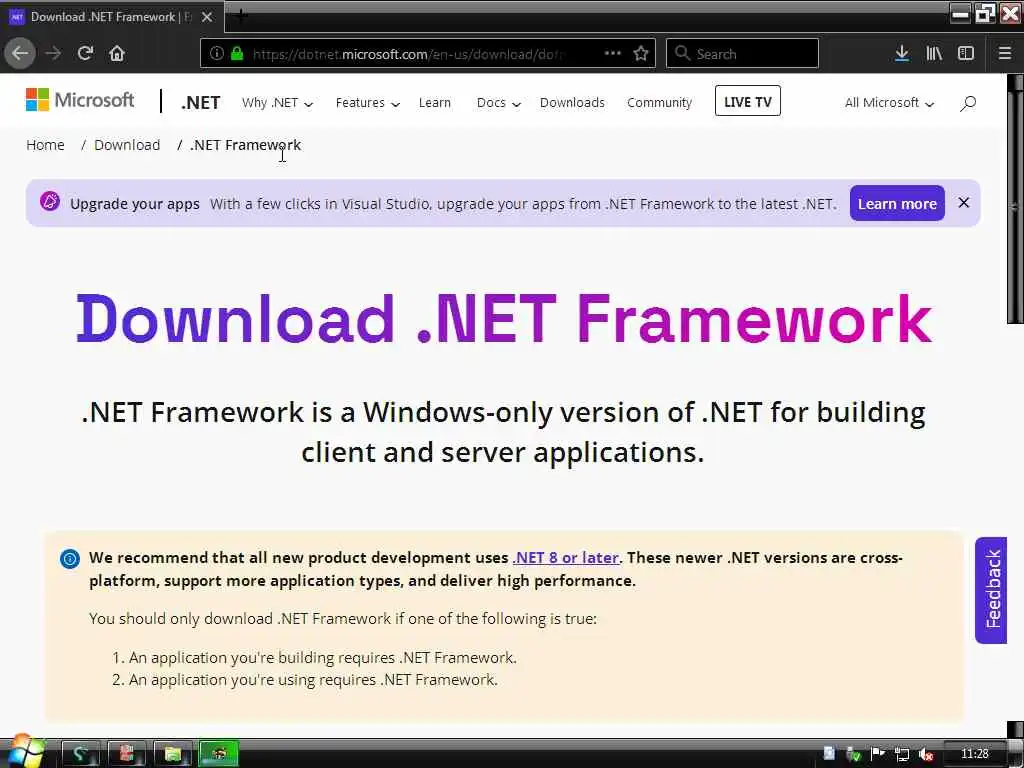
Task: Click the browser forward arrow
Action: (x=53, y=54)
